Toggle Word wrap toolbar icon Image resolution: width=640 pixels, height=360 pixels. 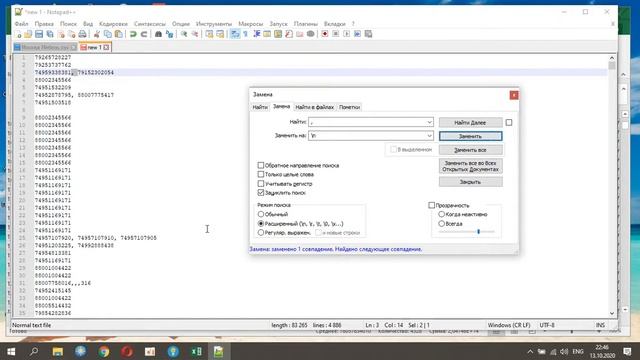[235, 34]
